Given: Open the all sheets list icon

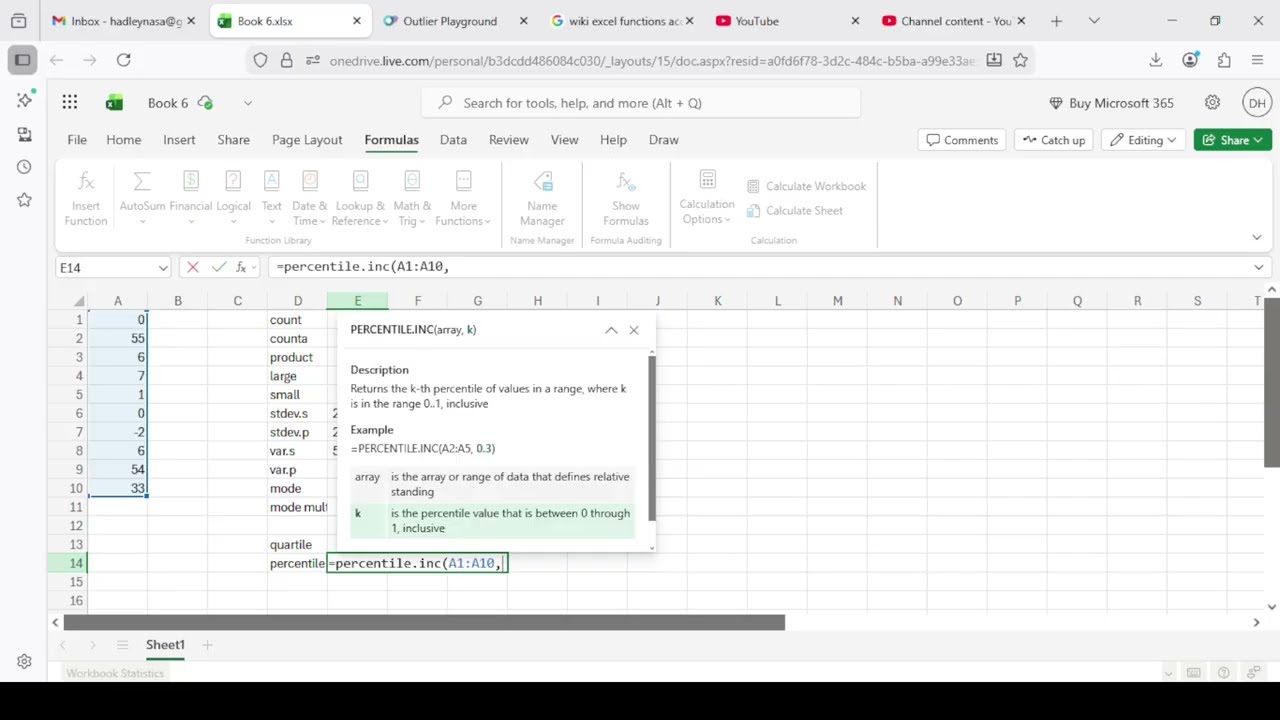Looking at the screenshot, I should click(122, 645).
